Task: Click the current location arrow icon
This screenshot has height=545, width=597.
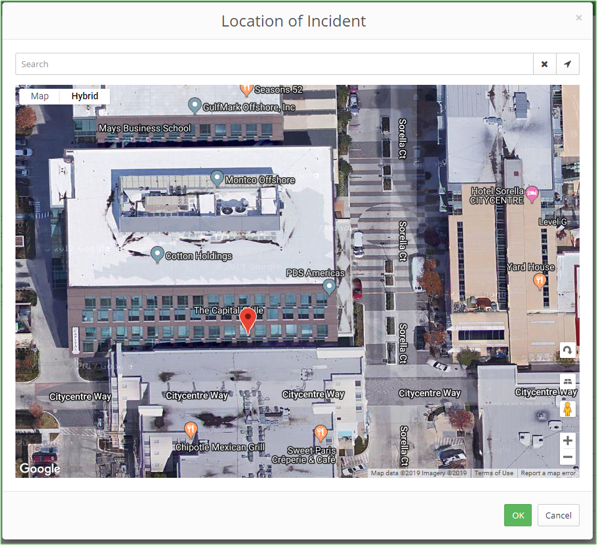Action: coord(568,64)
